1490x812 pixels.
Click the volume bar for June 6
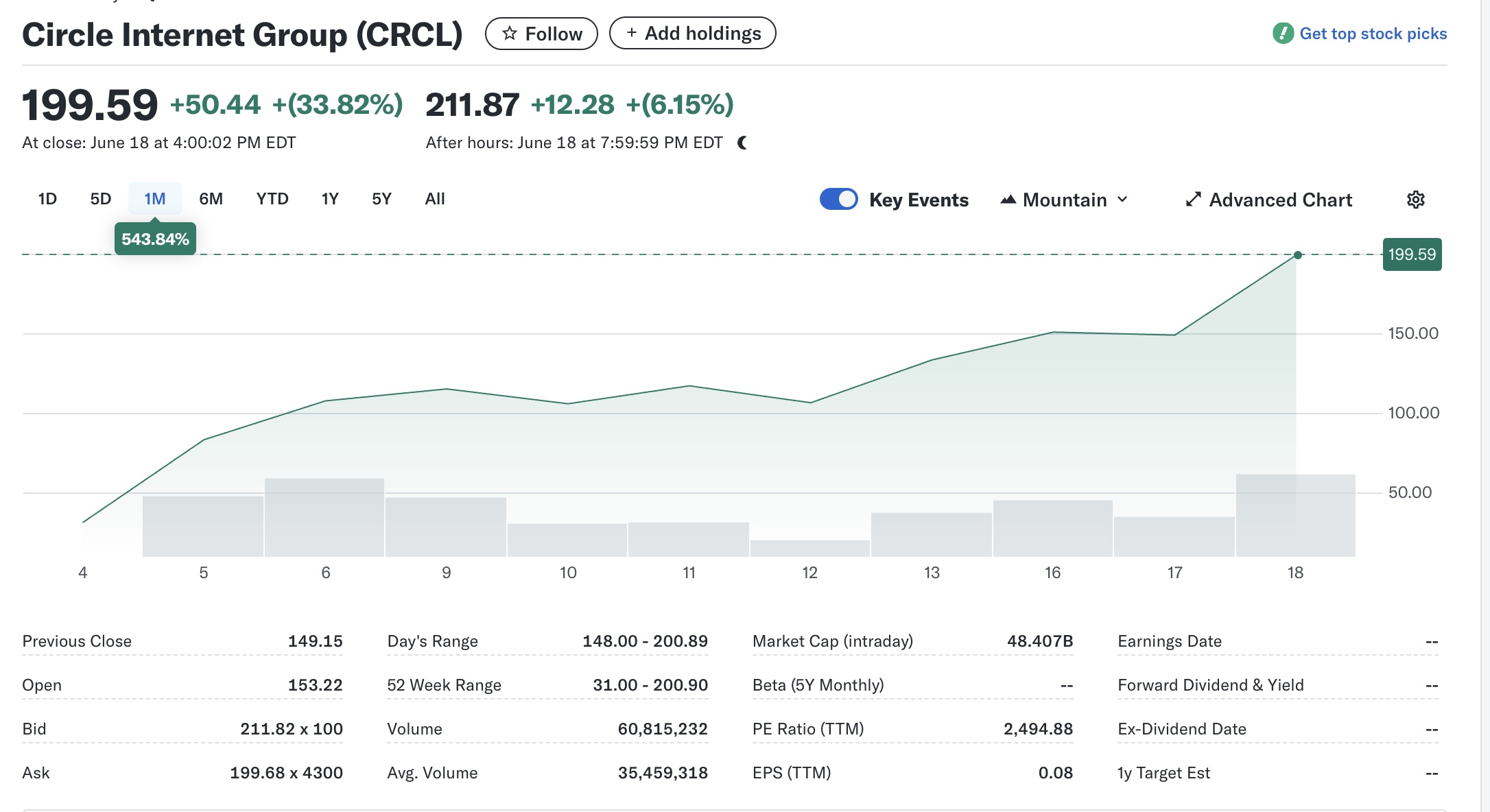pos(324,517)
